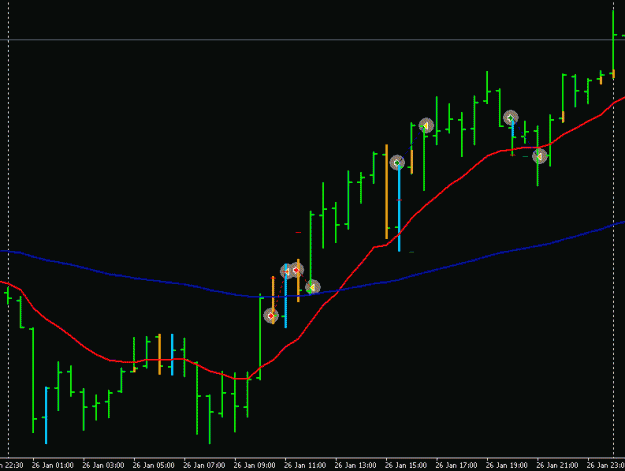Click the tall cyan bar near 15:00
625x471 pixels.
(399, 209)
